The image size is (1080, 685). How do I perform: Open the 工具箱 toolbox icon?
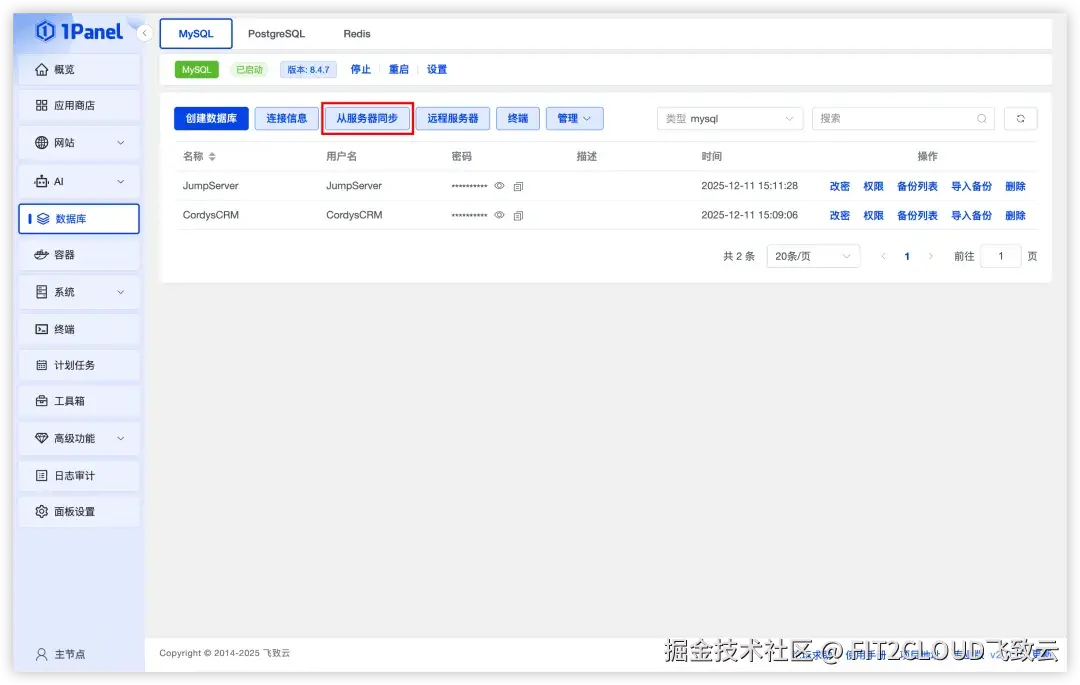point(41,401)
